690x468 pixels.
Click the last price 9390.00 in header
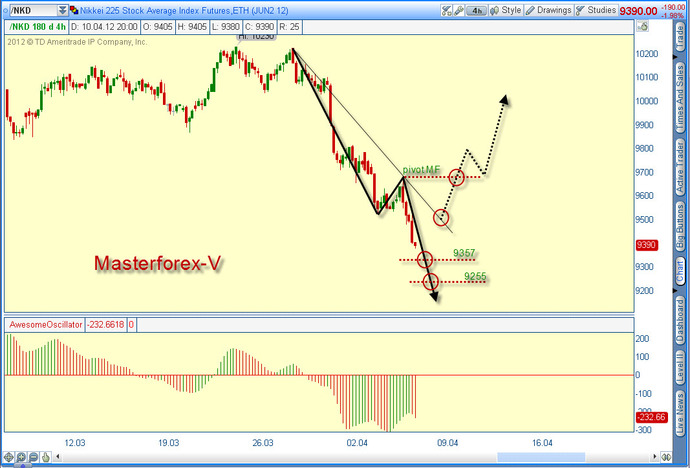pyautogui.click(x=638, y=11)
